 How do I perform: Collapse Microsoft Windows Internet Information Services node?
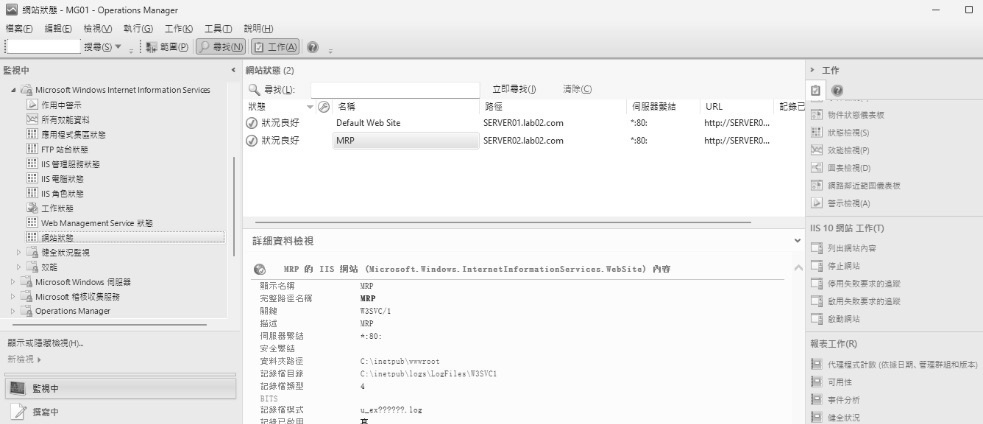pos(14,90)
